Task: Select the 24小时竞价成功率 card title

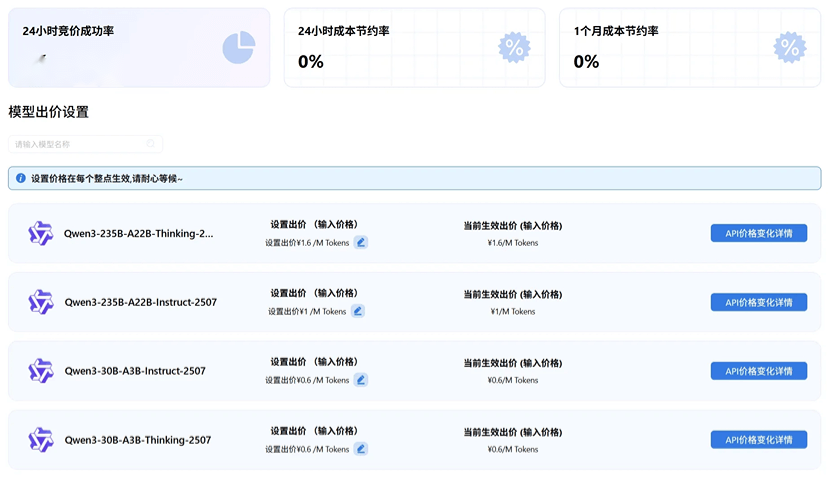Action: 68,31
